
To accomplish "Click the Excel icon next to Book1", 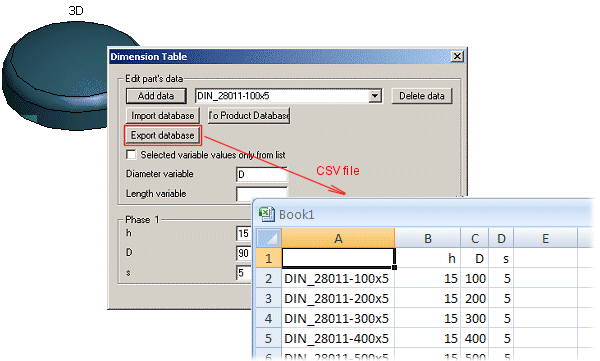I will pos(267,214).
